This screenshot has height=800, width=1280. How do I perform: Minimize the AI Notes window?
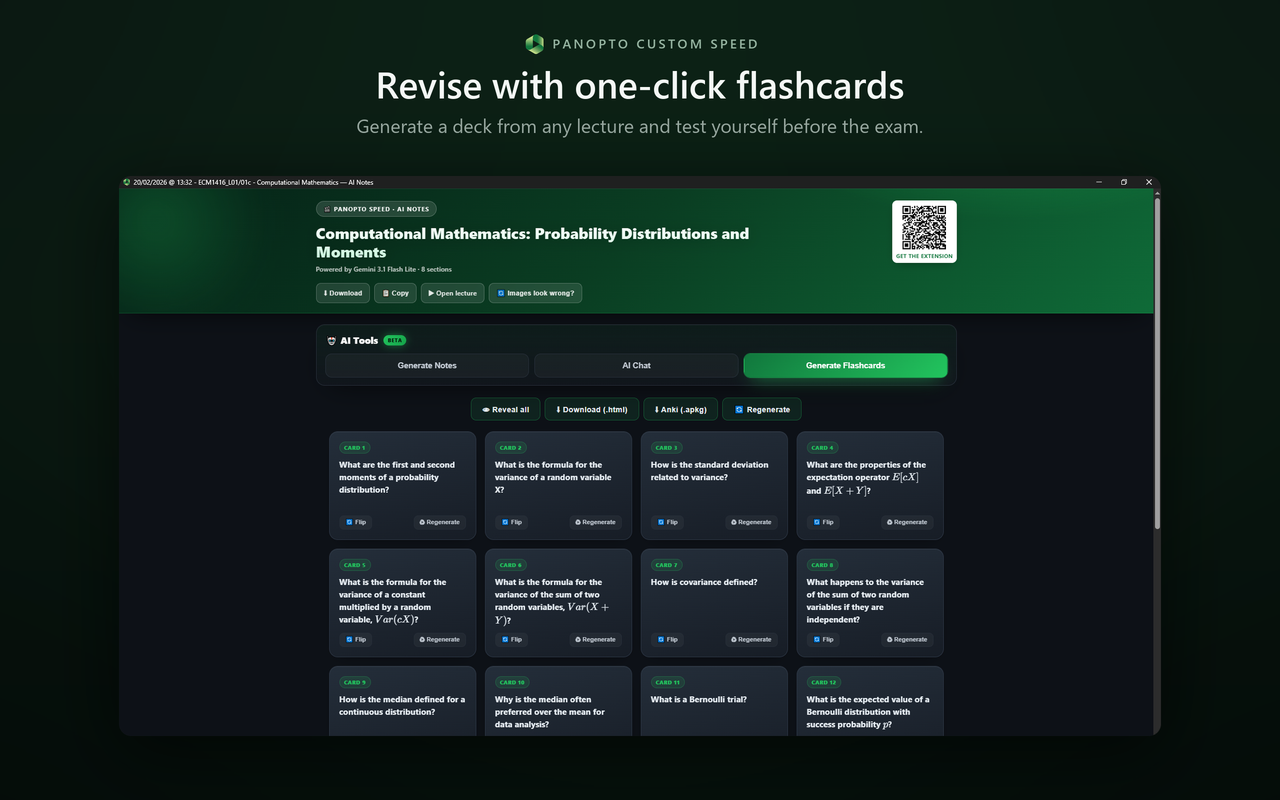tap(1099, 182)
